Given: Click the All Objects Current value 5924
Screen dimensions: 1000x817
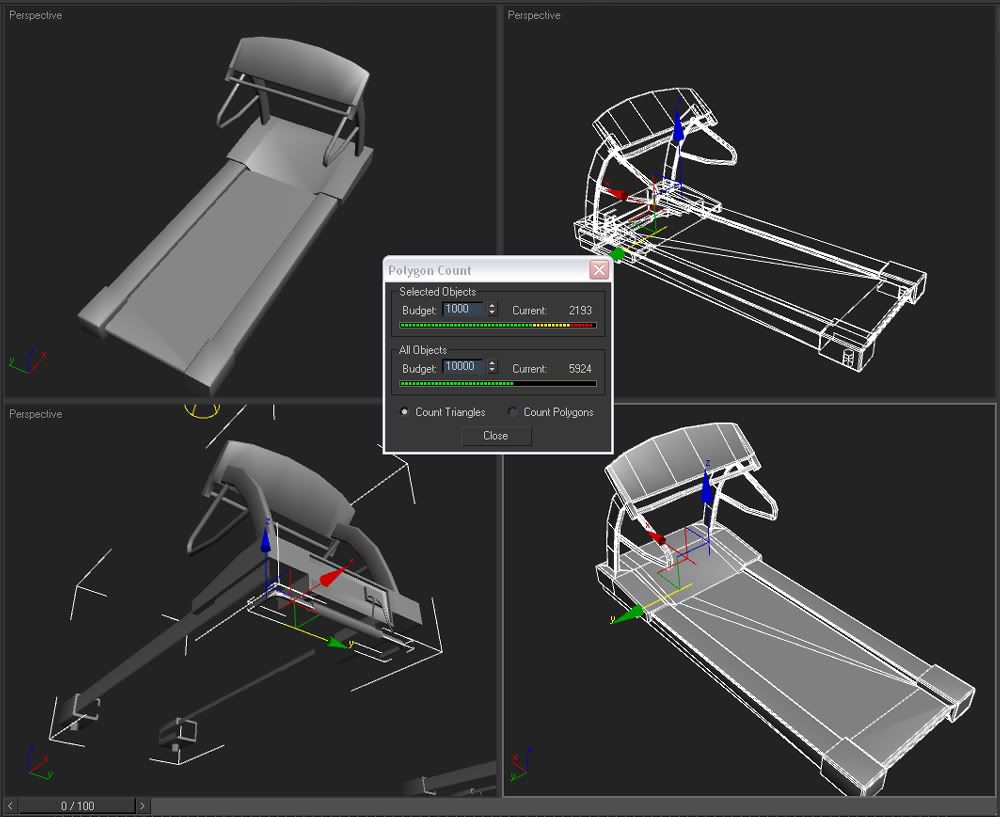Looking at the screenshot, I should 580,369.
